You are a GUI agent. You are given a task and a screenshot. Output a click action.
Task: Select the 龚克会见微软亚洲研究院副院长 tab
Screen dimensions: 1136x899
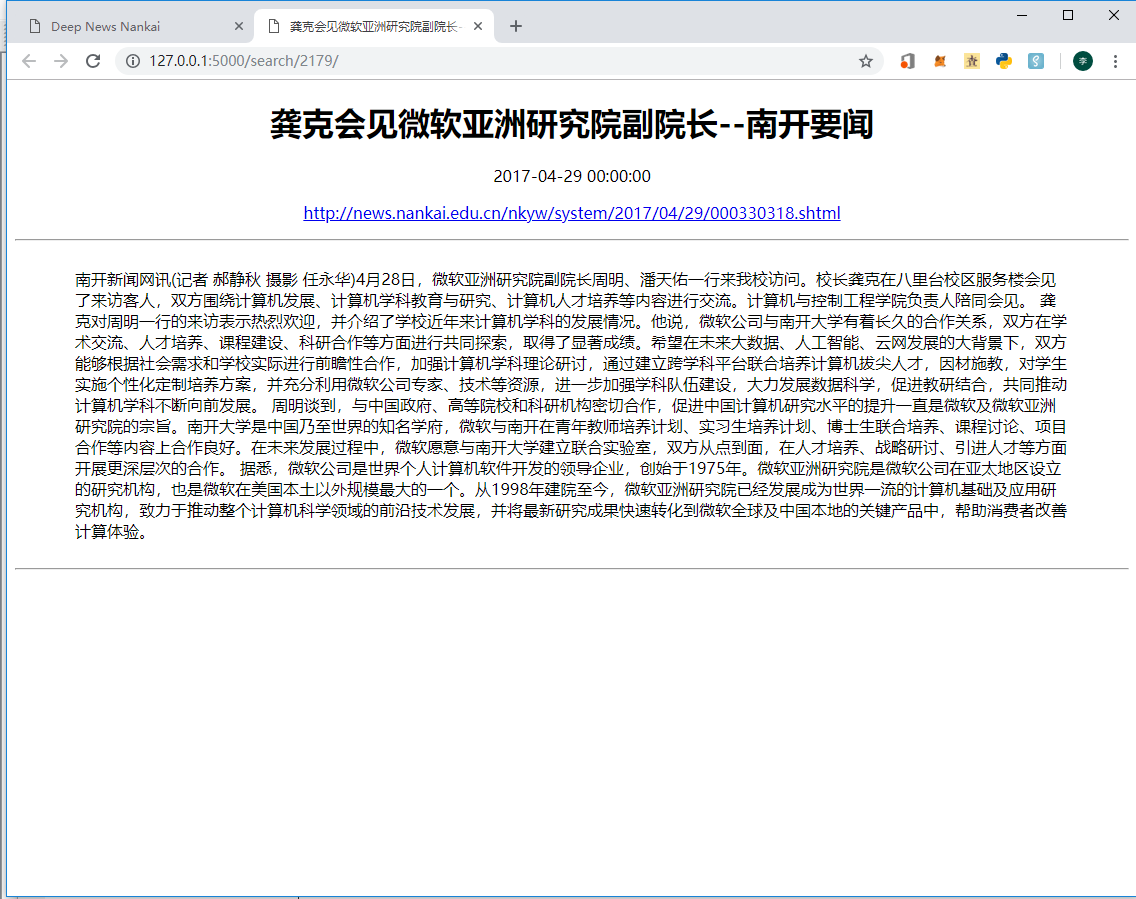click(x=373, y=26)
